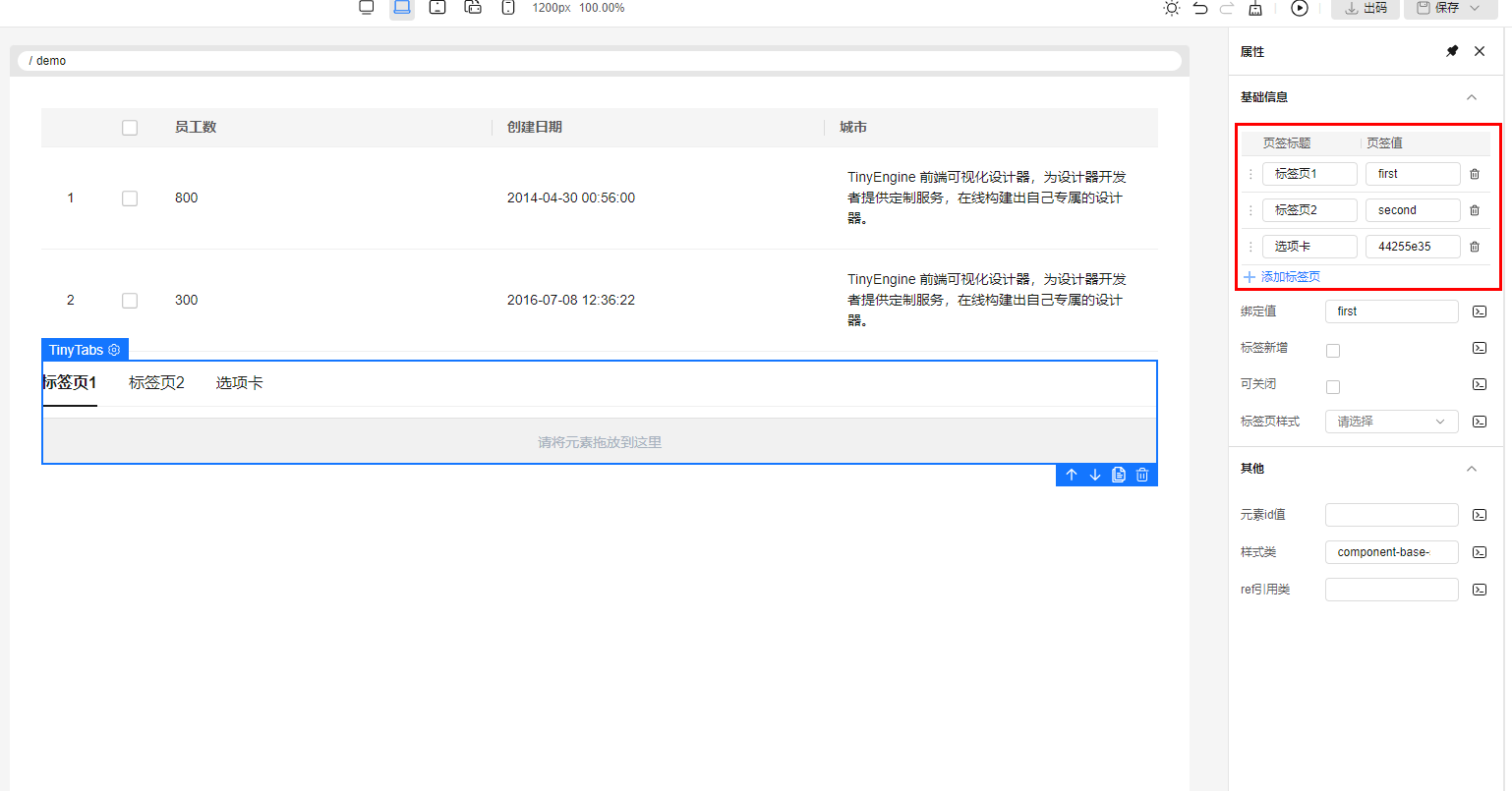The width and height of the screenshot is (1512, 791).
Task: Open code binding for 样式类
Action: 1480,552
